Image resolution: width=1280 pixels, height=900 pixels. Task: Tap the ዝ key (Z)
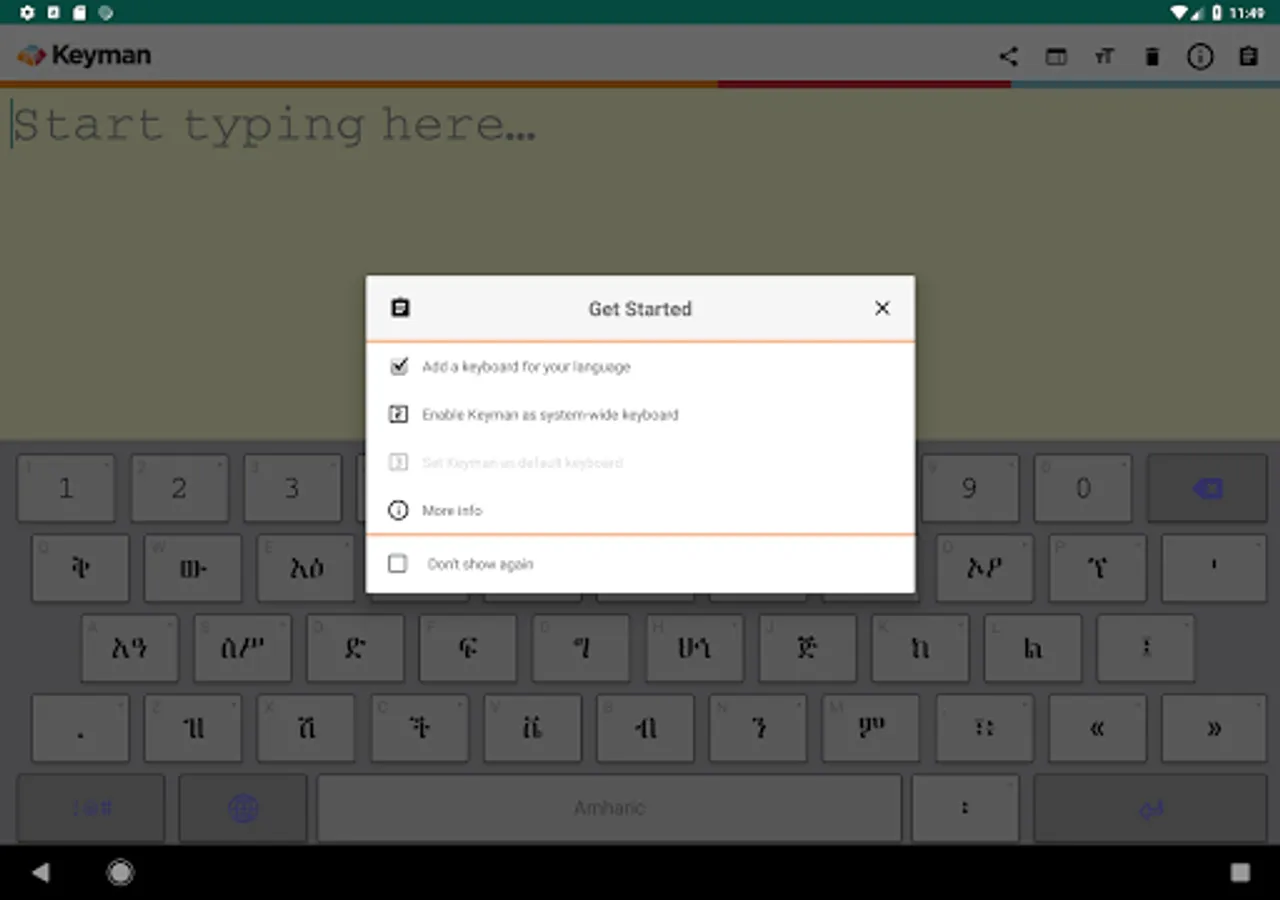(x=193, y=728)
